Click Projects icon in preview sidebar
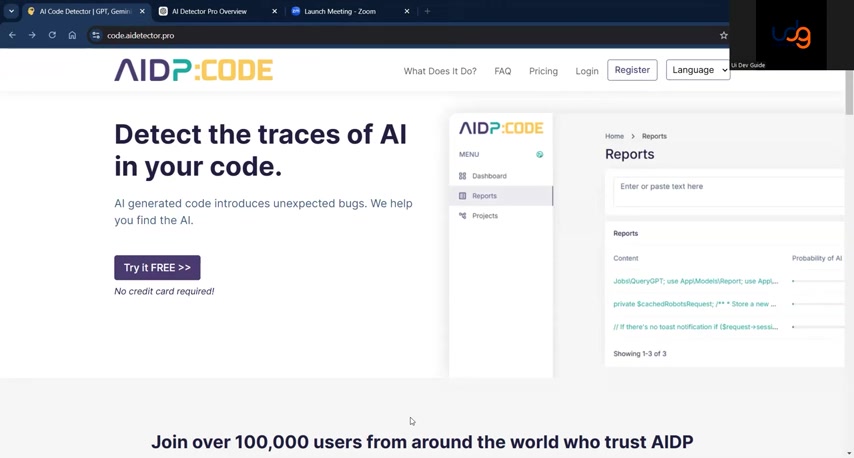 pyautogui.click(x=462, y=216)
